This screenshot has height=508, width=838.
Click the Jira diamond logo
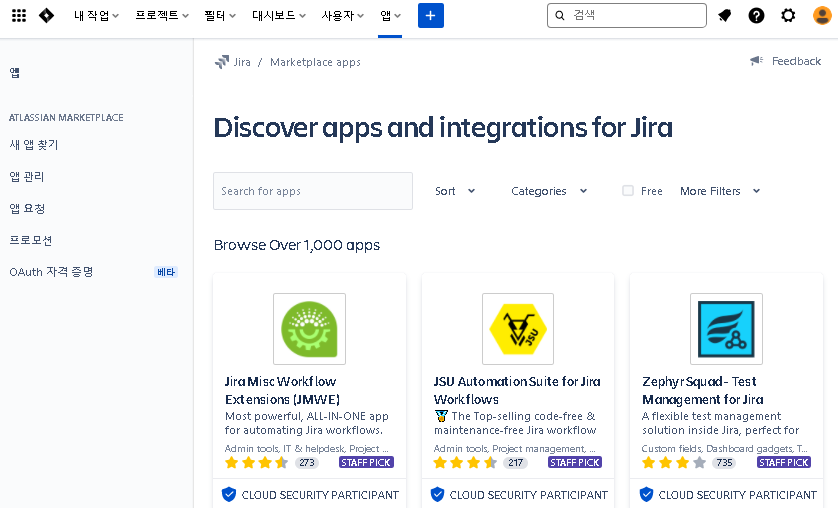click(46, 15)
